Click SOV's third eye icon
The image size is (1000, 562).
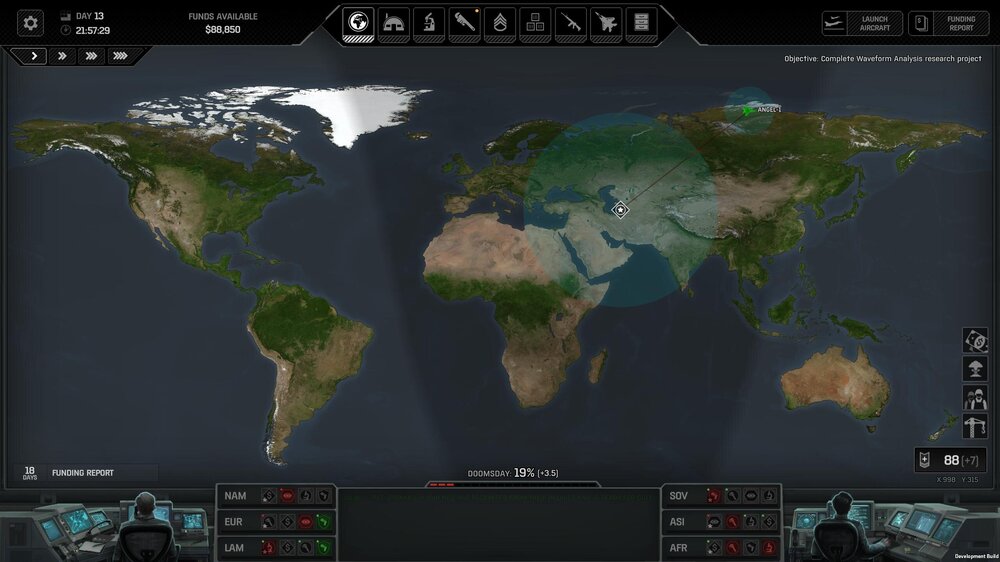pos(751,496)
